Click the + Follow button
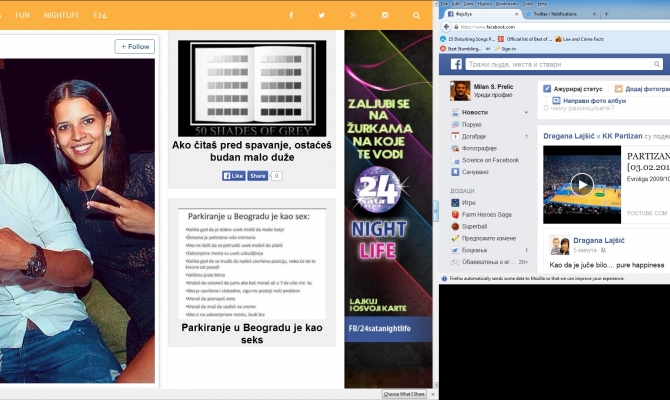Screen dimensions: 670x400 point(135,46)
